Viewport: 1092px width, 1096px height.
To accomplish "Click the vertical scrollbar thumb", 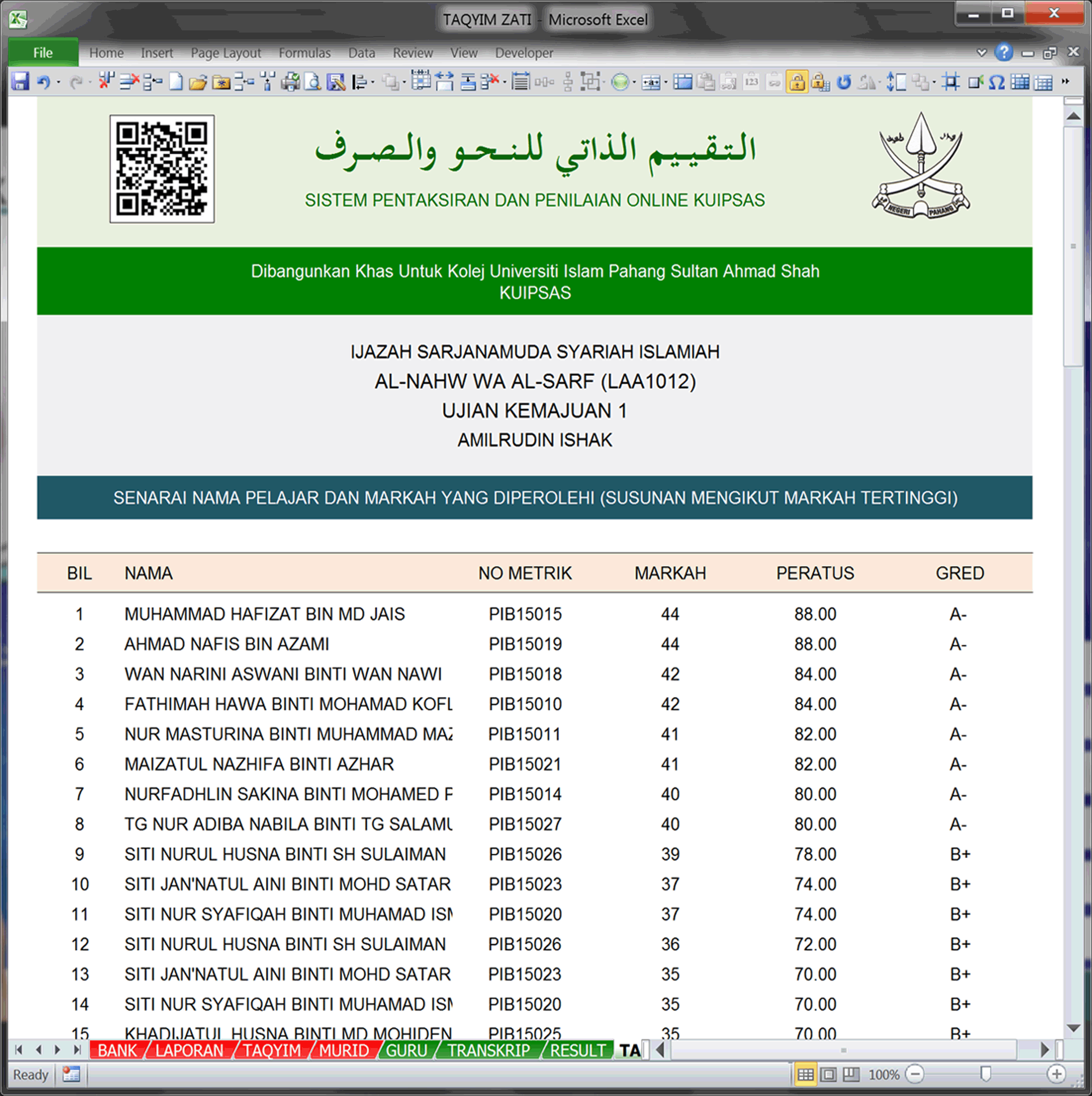I will (x=1073, y=246).
